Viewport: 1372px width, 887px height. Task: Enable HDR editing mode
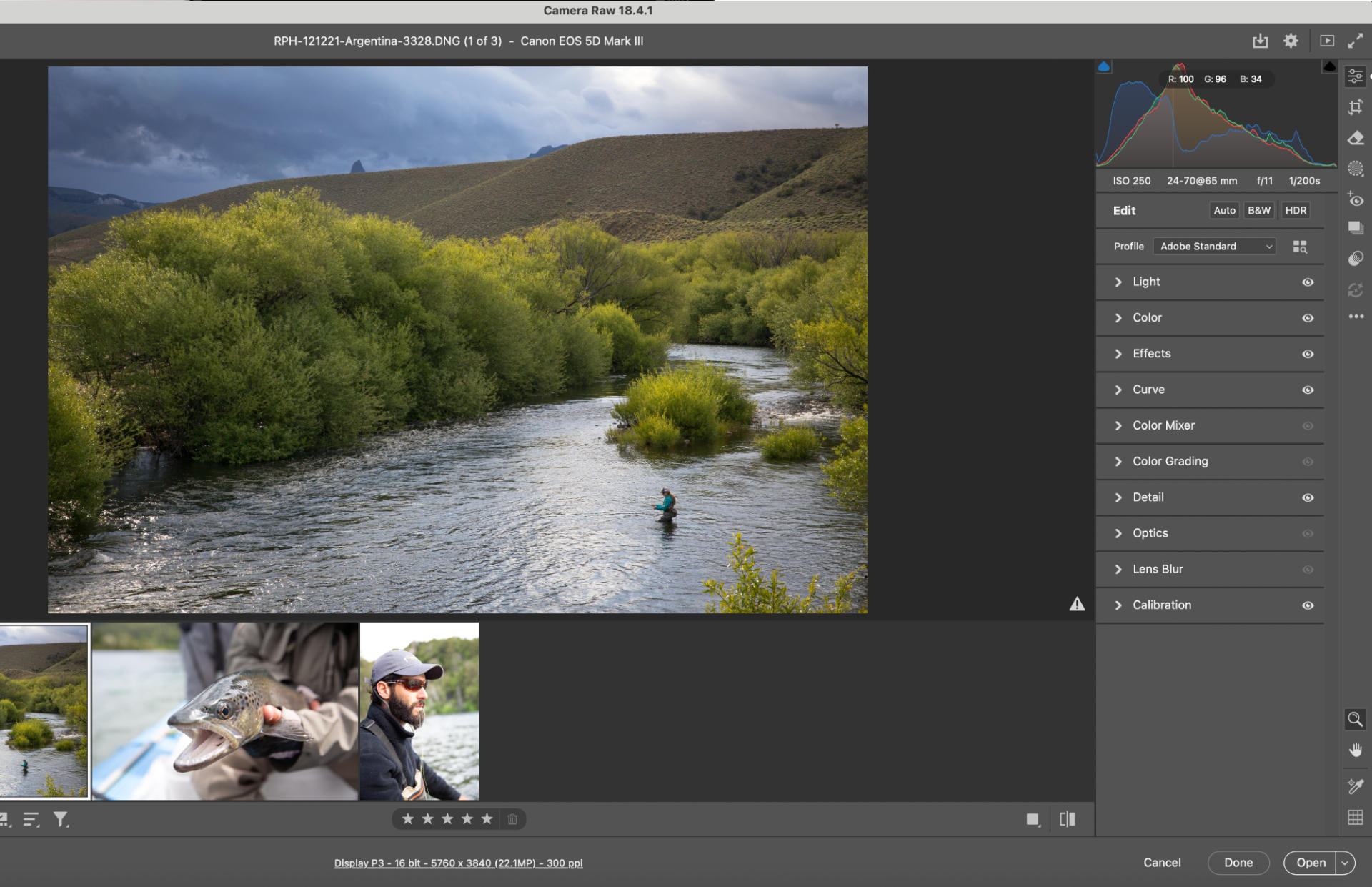point(1296,211)
